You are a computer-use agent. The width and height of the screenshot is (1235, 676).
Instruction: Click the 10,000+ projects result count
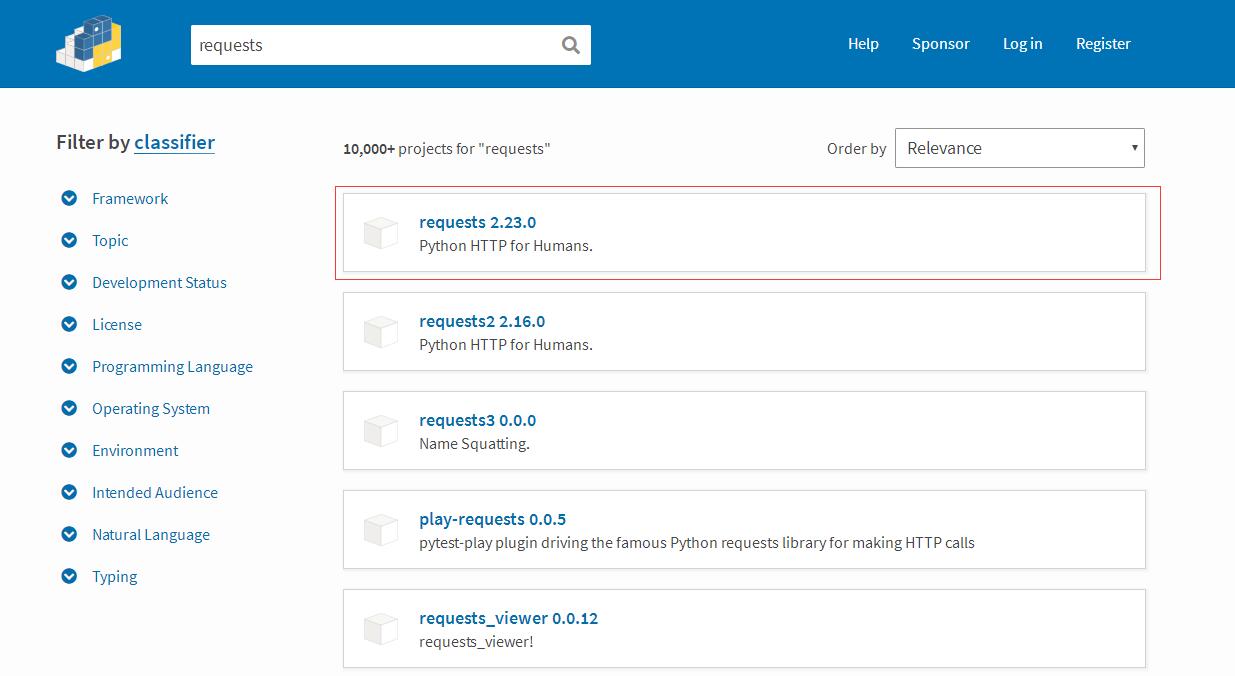coord(447,149)
